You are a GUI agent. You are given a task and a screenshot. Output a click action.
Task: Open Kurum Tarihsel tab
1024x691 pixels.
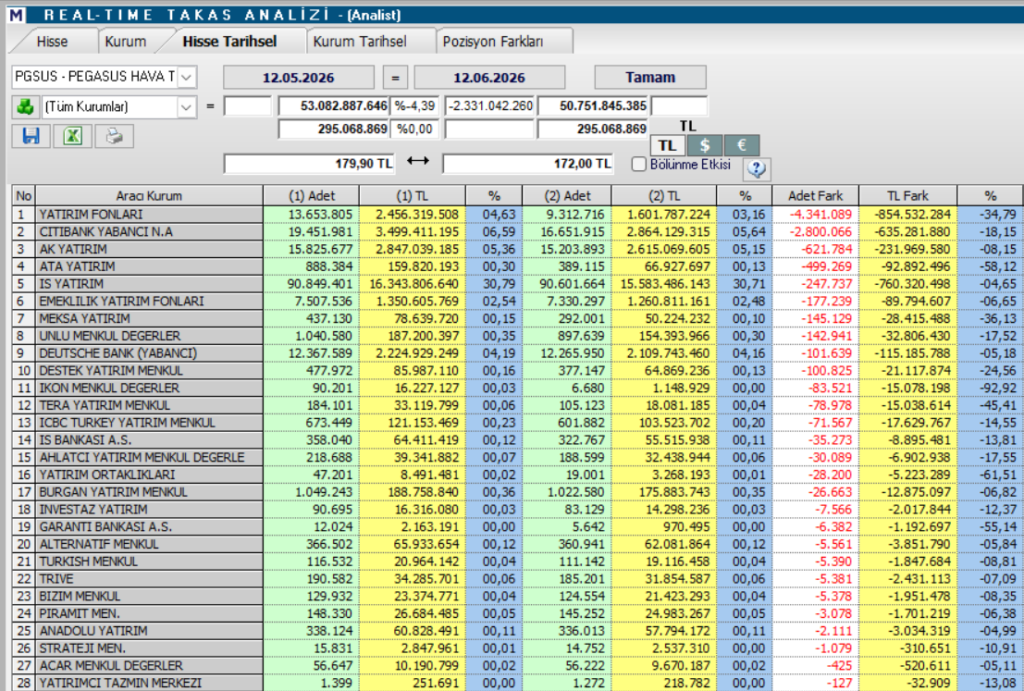tap(360, 41)
